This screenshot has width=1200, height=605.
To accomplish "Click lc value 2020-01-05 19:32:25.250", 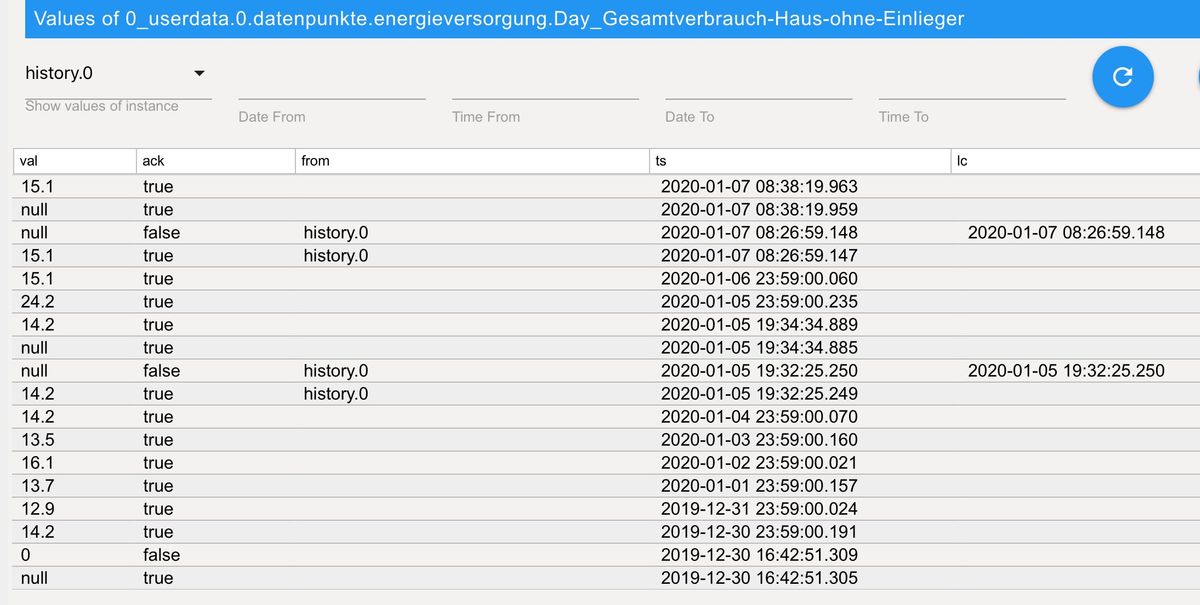I will point(1066,371).
